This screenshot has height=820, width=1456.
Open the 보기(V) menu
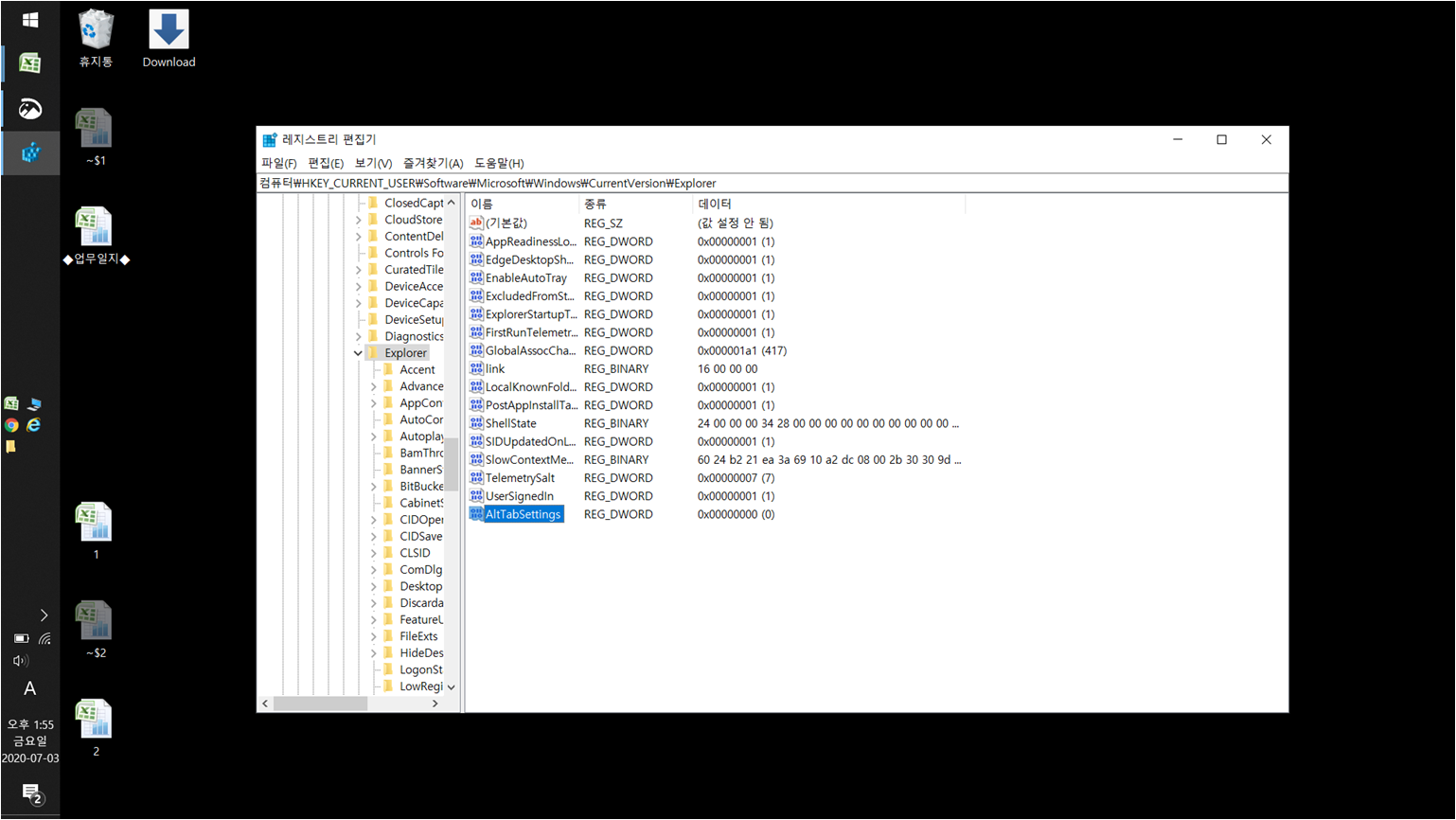373,163
